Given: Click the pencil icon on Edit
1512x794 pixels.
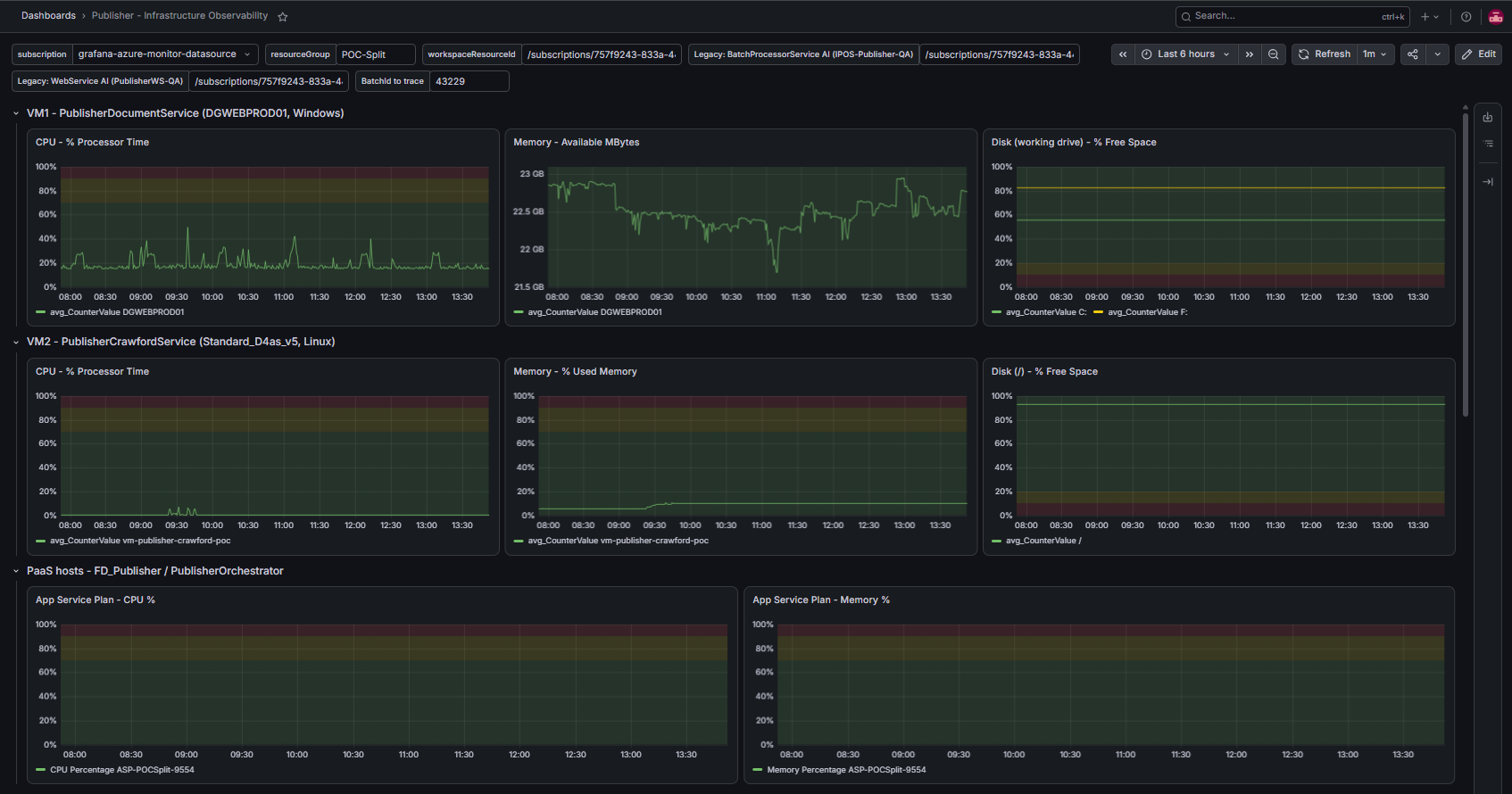Looking at the screenshot, I should [x=1467, y=54].
